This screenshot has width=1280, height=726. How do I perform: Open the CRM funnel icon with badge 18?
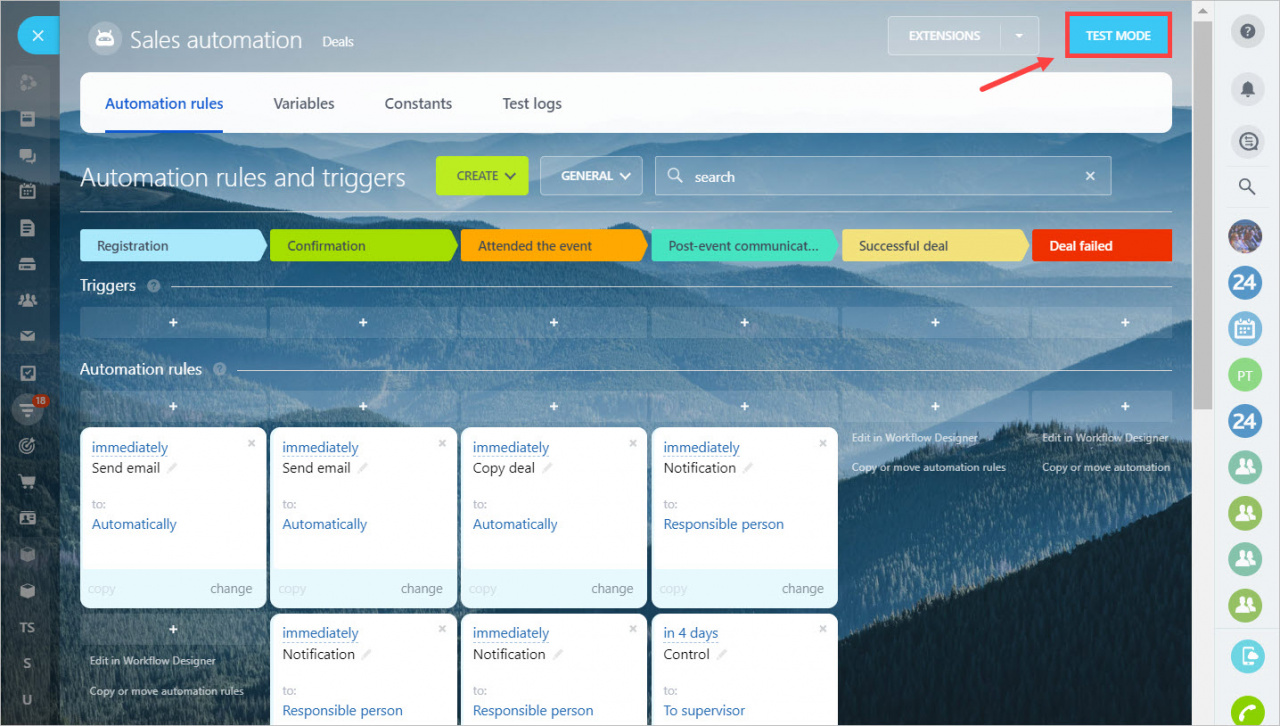27,409
